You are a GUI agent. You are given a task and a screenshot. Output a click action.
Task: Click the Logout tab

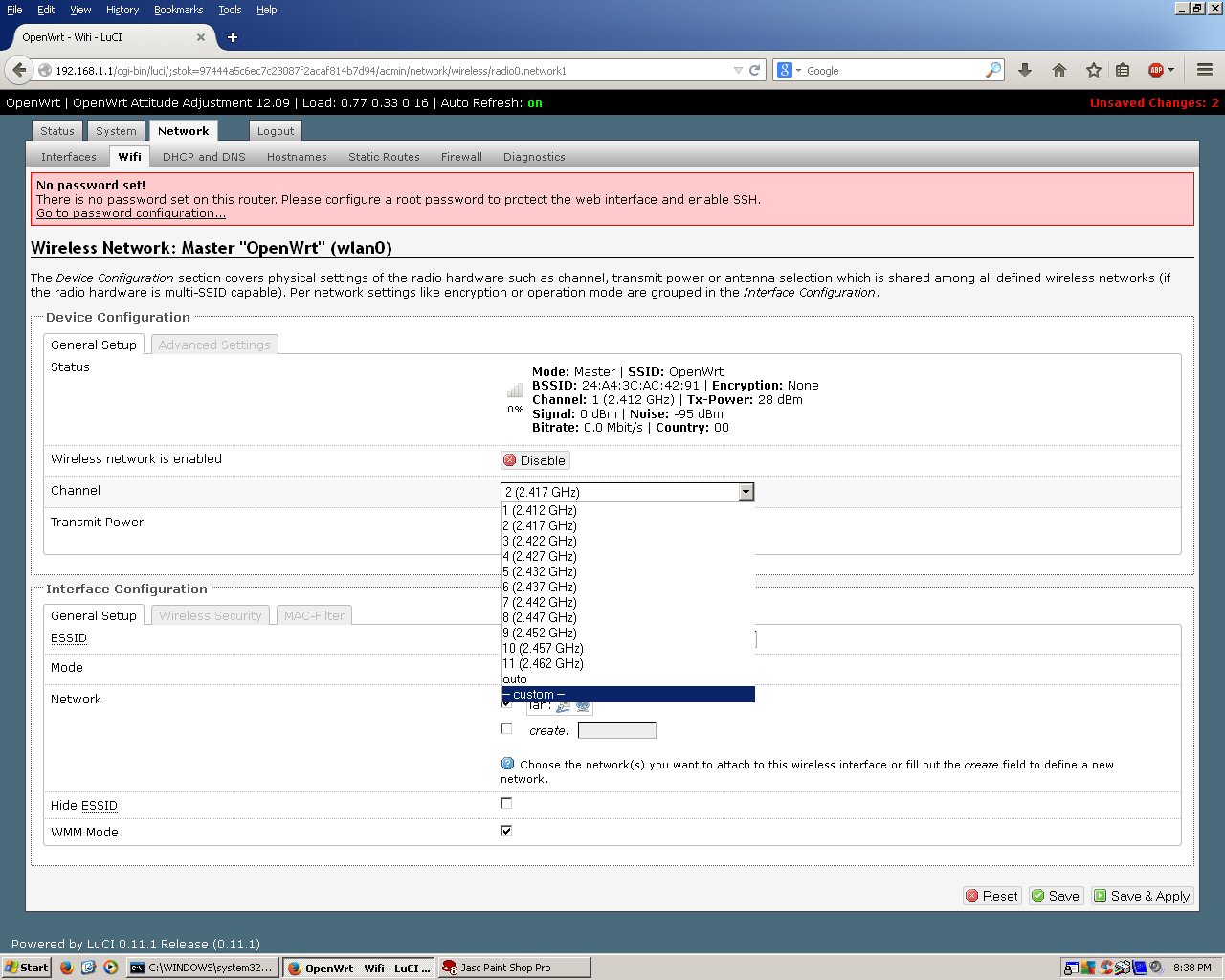point(276,131)
